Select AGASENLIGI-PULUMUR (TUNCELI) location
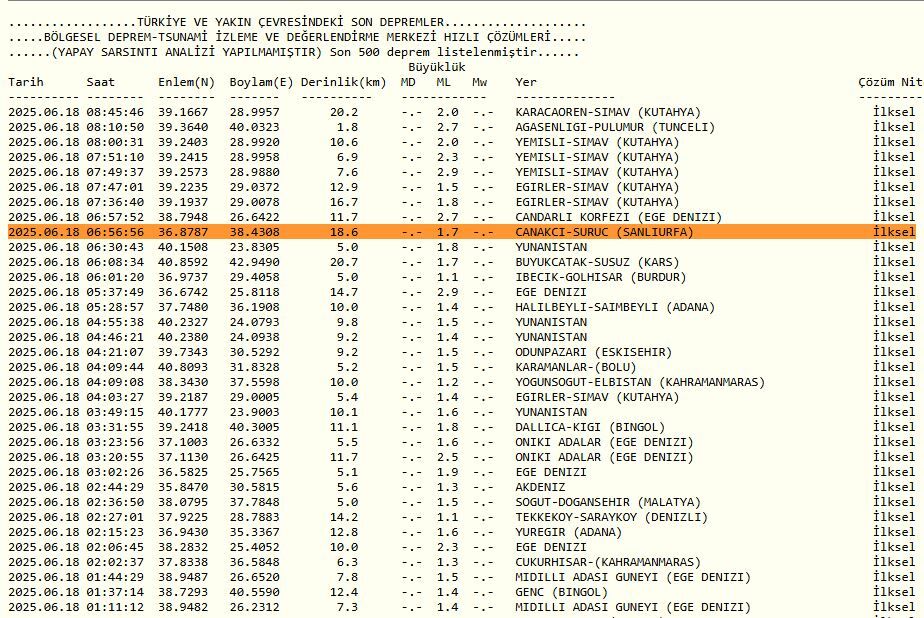This screenshot has height=618, width=924. point(615,127)
